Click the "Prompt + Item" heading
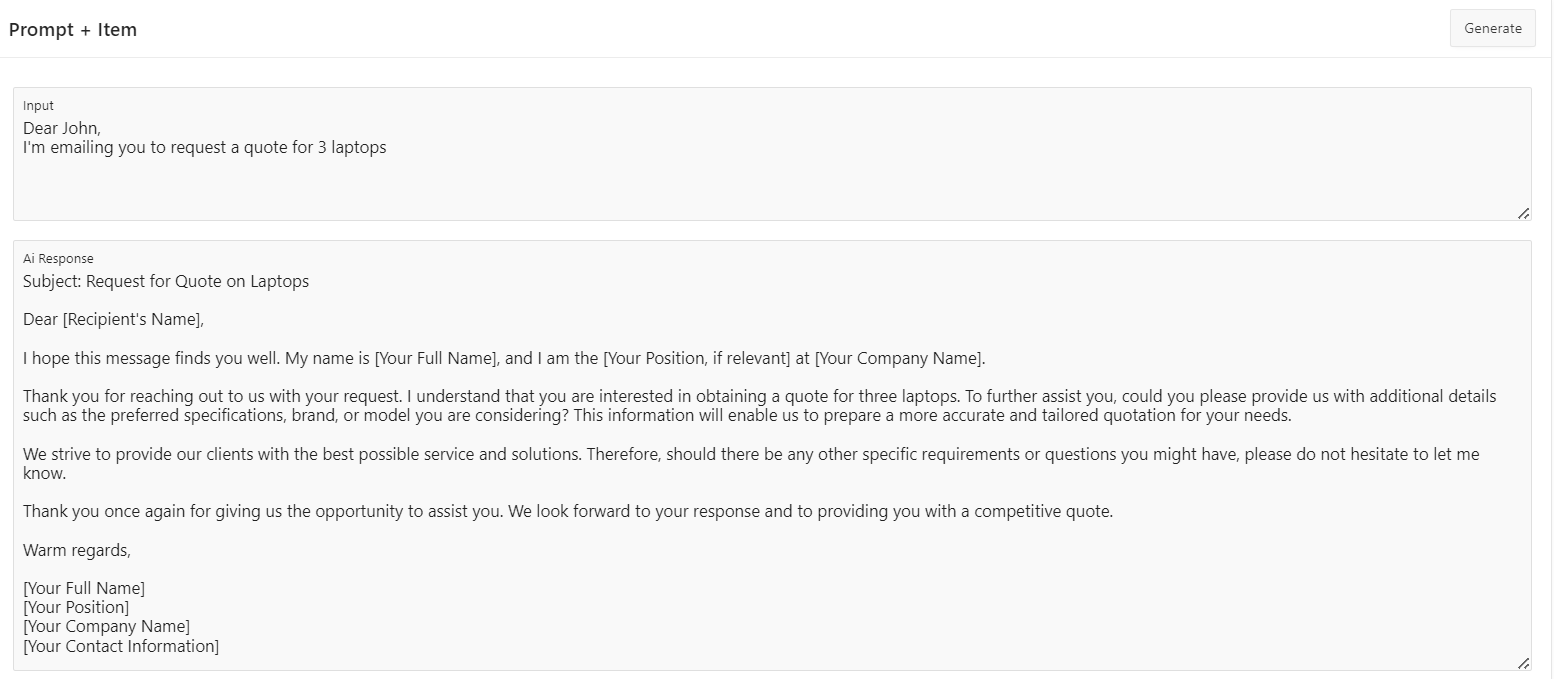Image resolution: width=1554 pixels, height=679 pixels. [x=73, y=30]
